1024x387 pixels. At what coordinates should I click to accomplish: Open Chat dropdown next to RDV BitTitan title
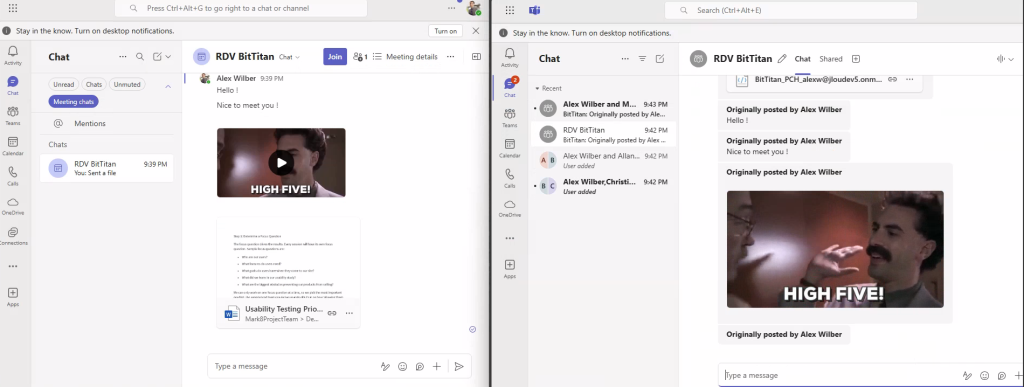coord(289,57)
